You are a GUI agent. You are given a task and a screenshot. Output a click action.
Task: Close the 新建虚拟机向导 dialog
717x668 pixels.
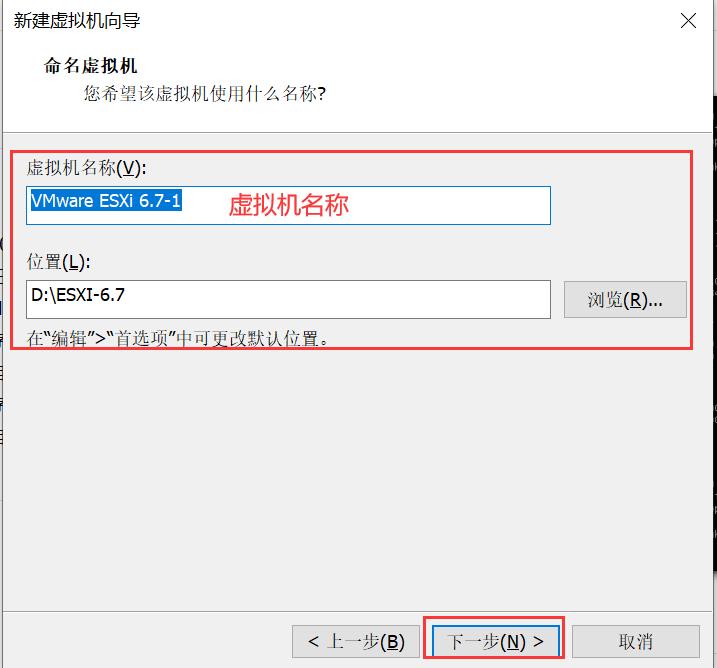(688, 21)
